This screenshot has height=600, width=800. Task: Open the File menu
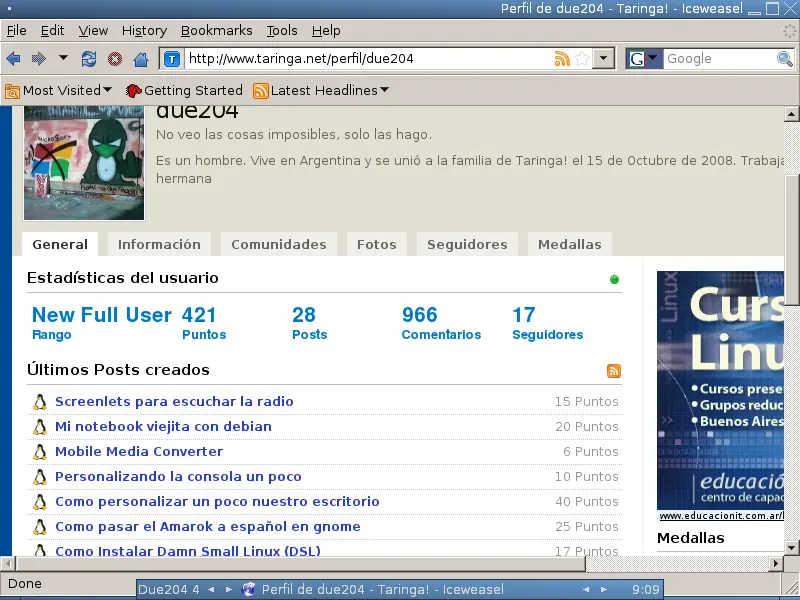pos(16,31)
